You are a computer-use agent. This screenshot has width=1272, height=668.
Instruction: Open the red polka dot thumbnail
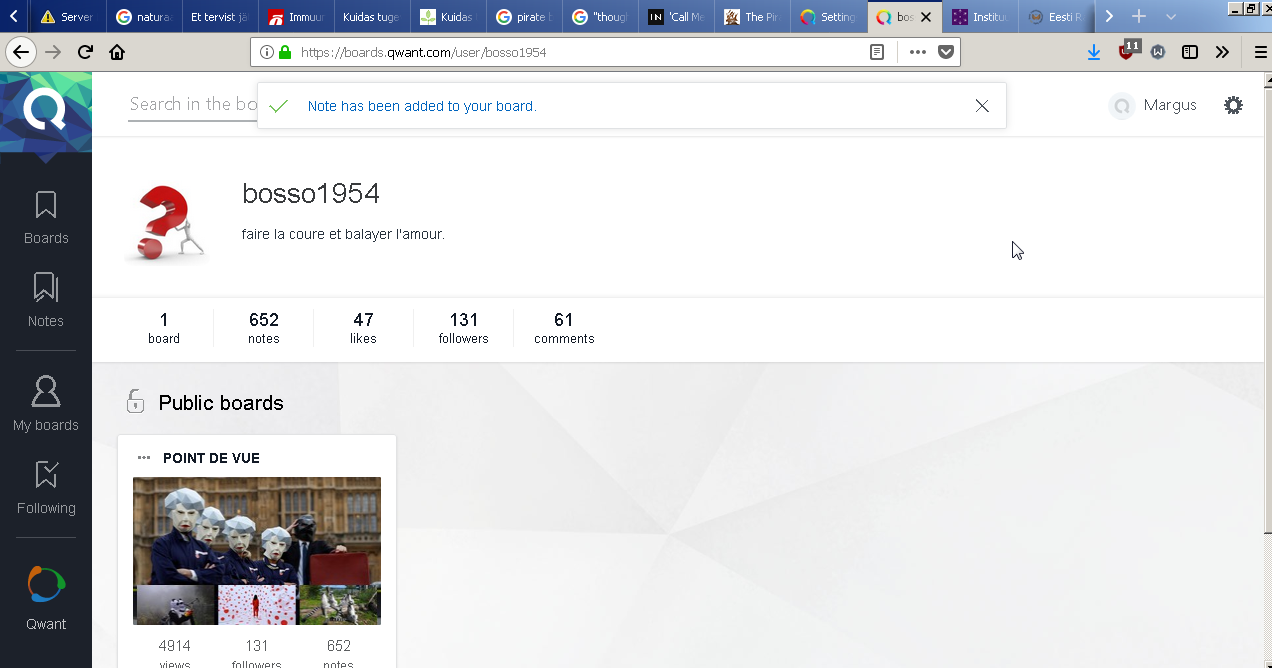point(257,605)
